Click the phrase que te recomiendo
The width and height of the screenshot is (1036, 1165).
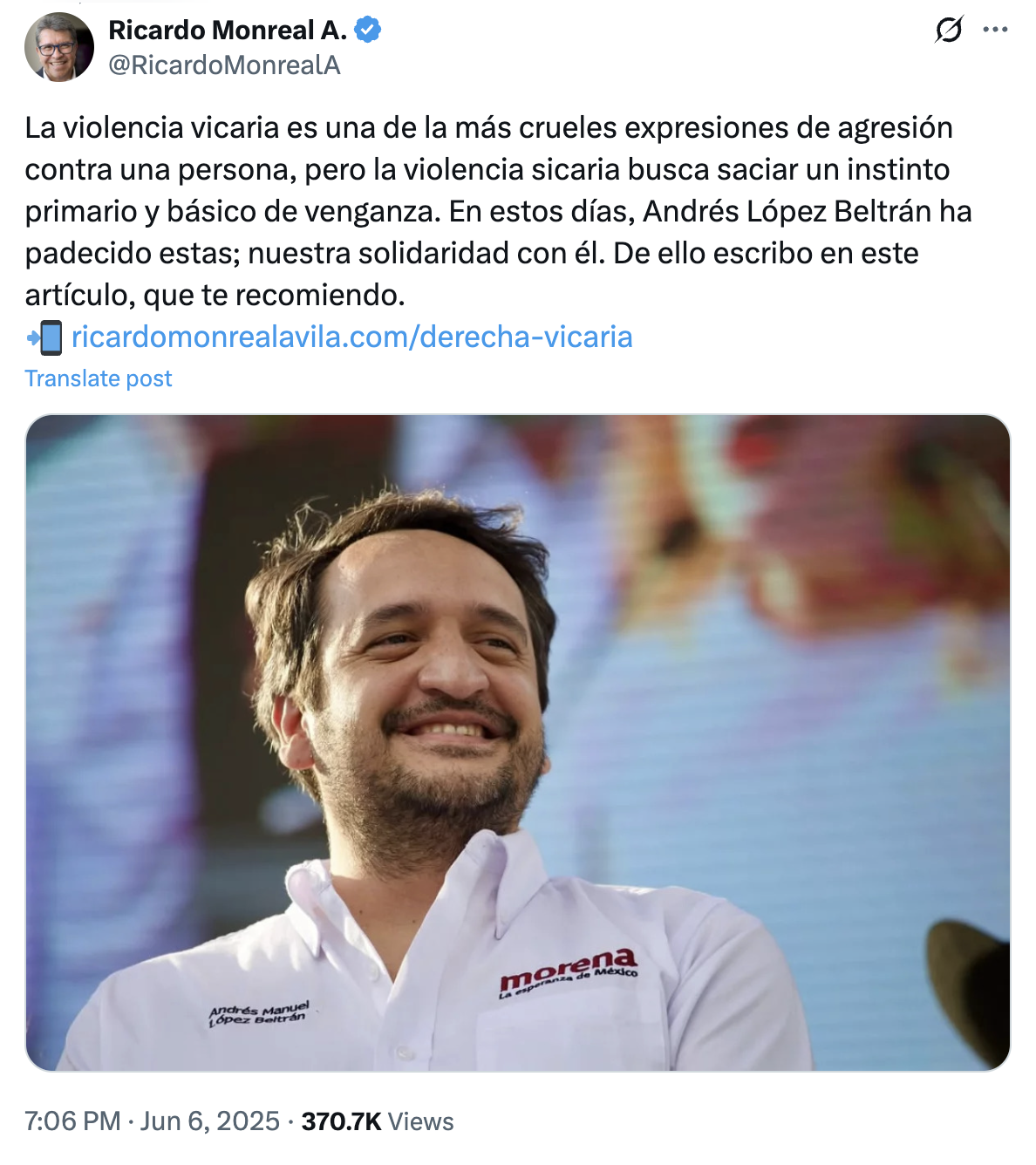[274, 296]
